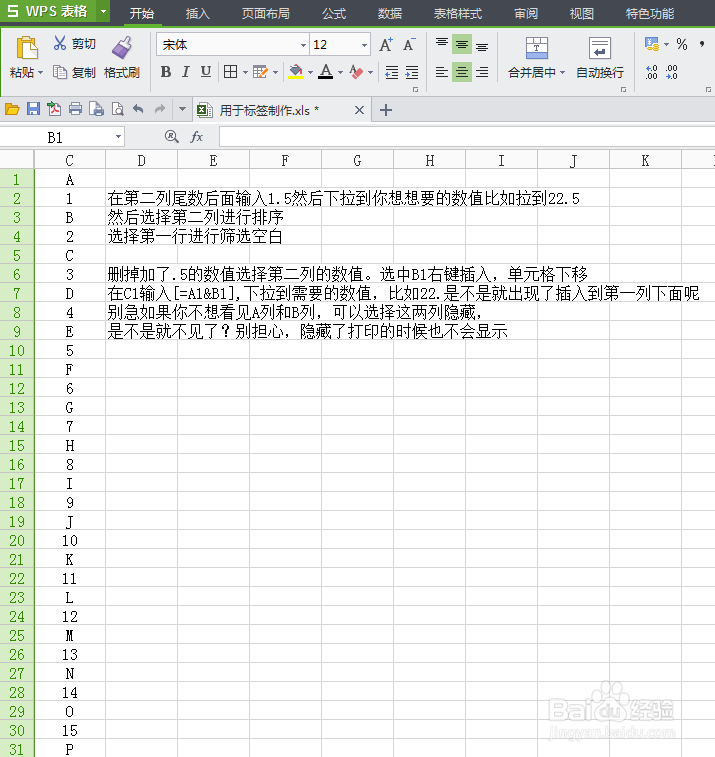The image size is (715, 757).
Task: Export to PDF icon
Action: pos(54,109)
